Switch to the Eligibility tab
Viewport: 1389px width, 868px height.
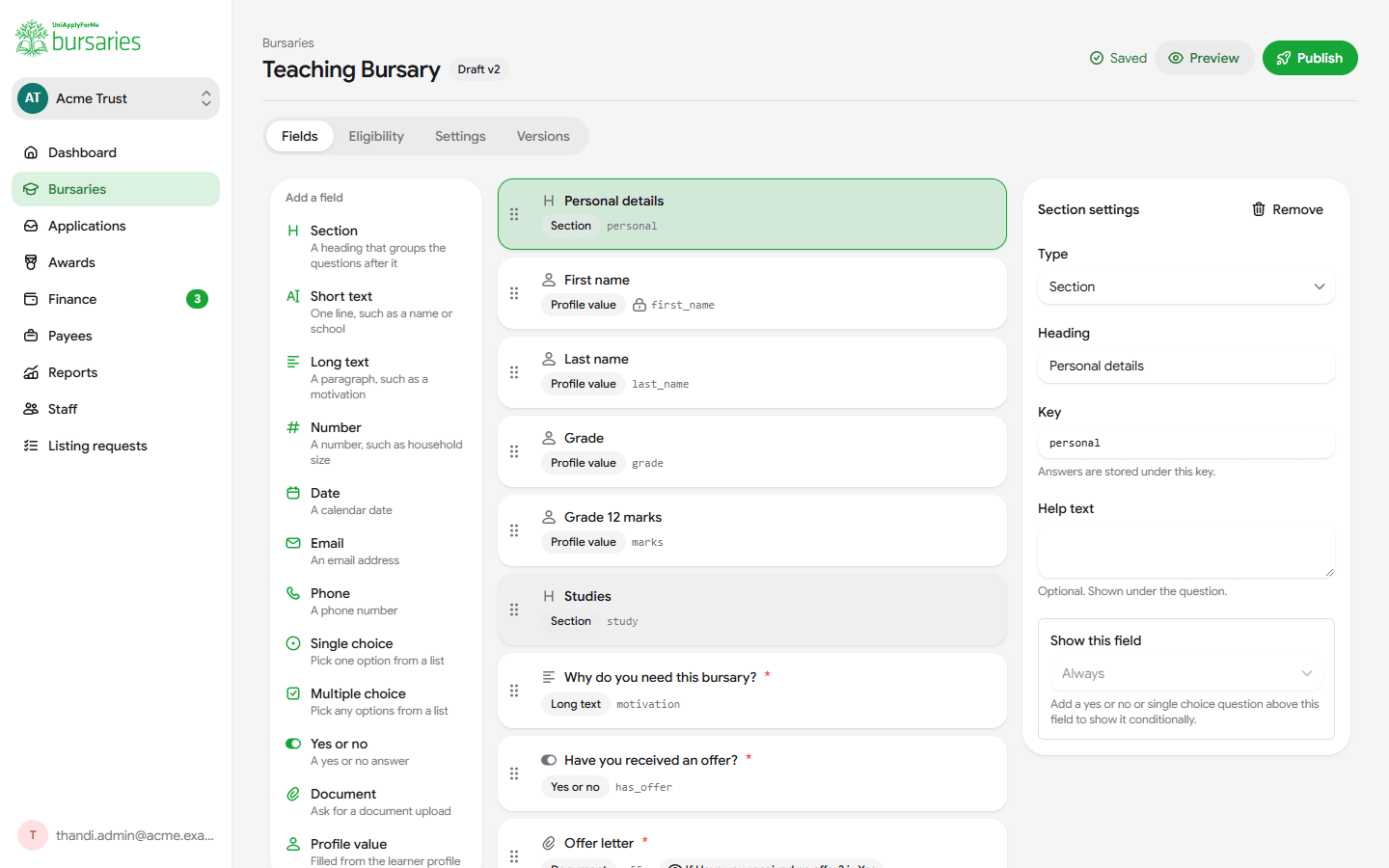pos(376,136)
